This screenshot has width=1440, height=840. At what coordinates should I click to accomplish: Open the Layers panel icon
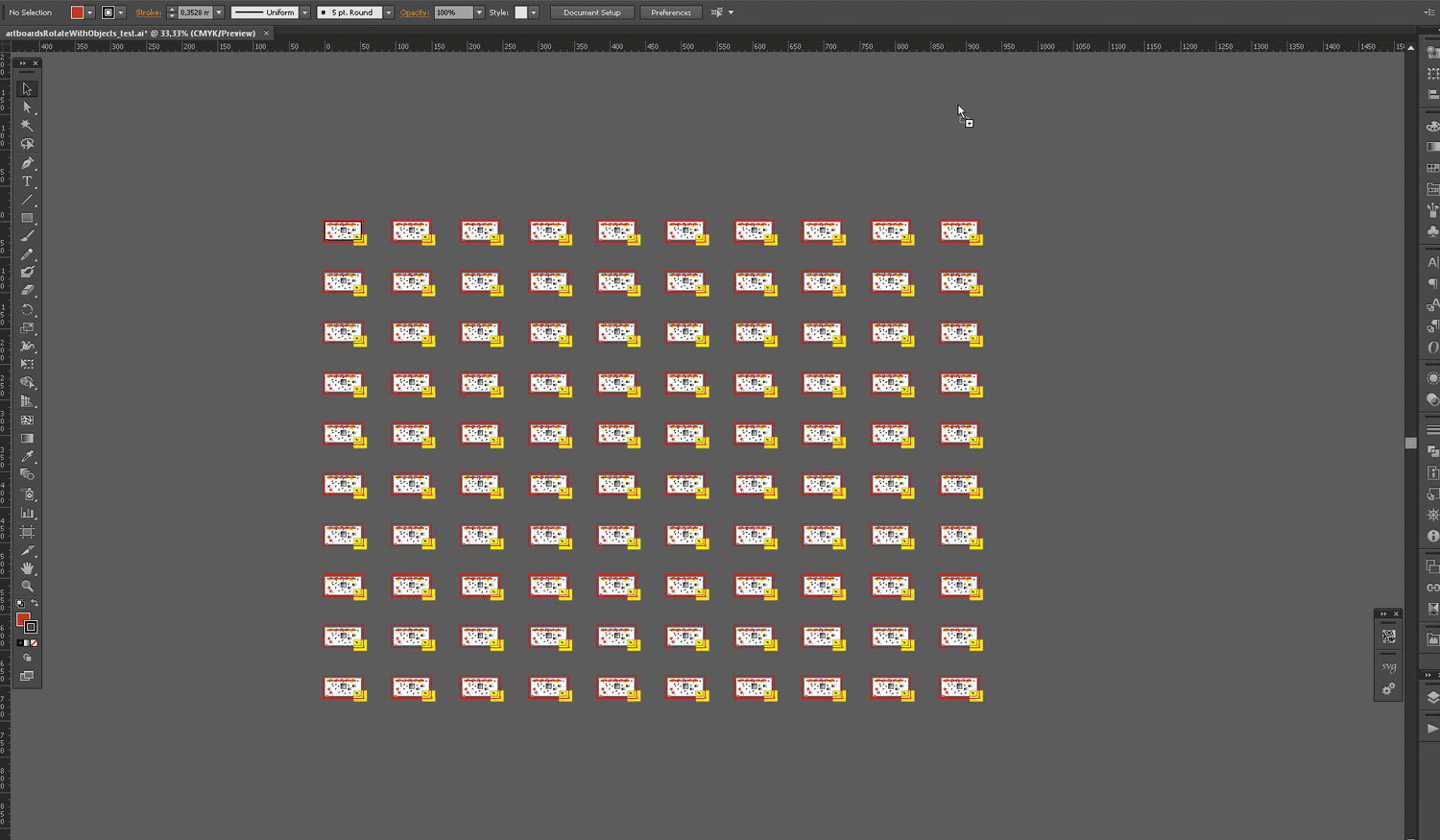click(x=1432, y=698)
